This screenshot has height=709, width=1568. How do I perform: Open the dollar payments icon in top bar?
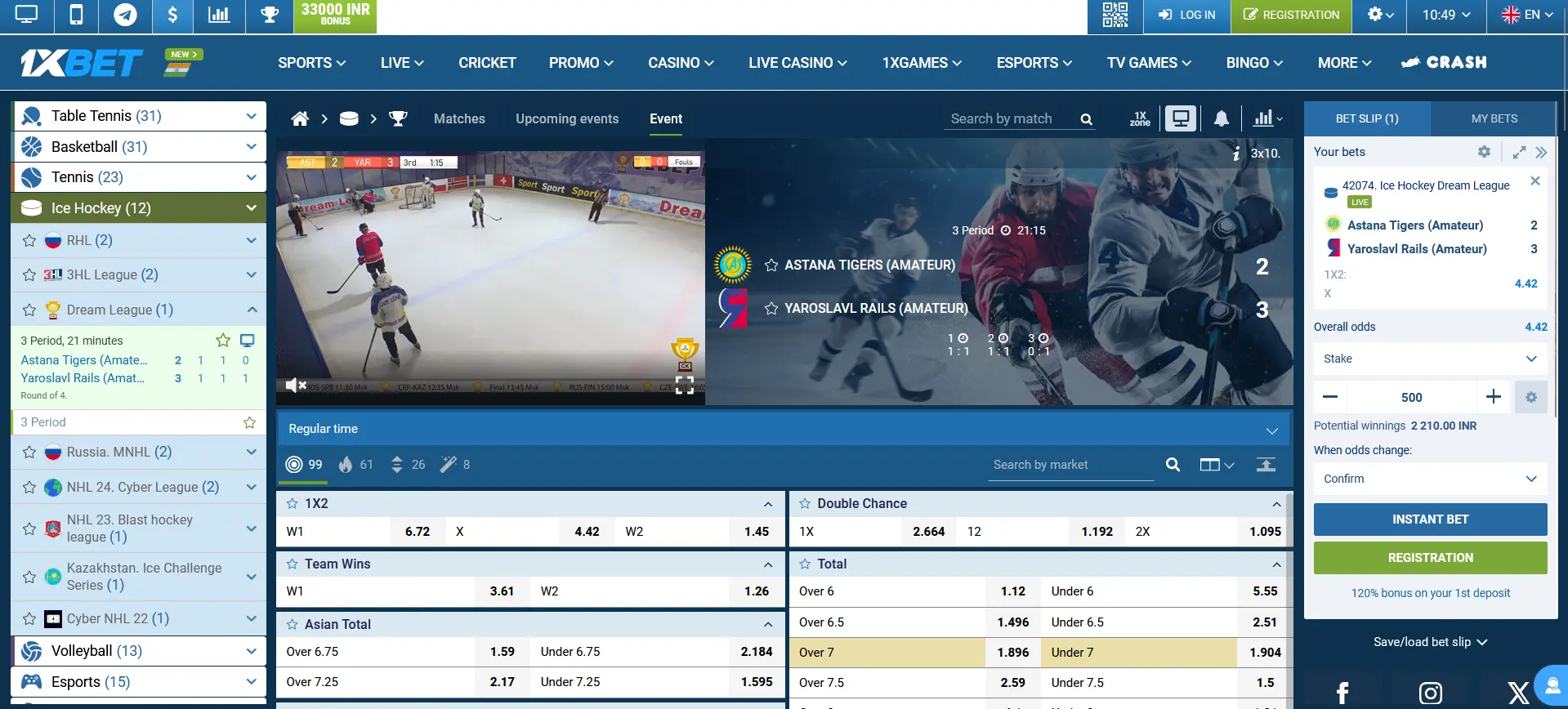point(172,15)
